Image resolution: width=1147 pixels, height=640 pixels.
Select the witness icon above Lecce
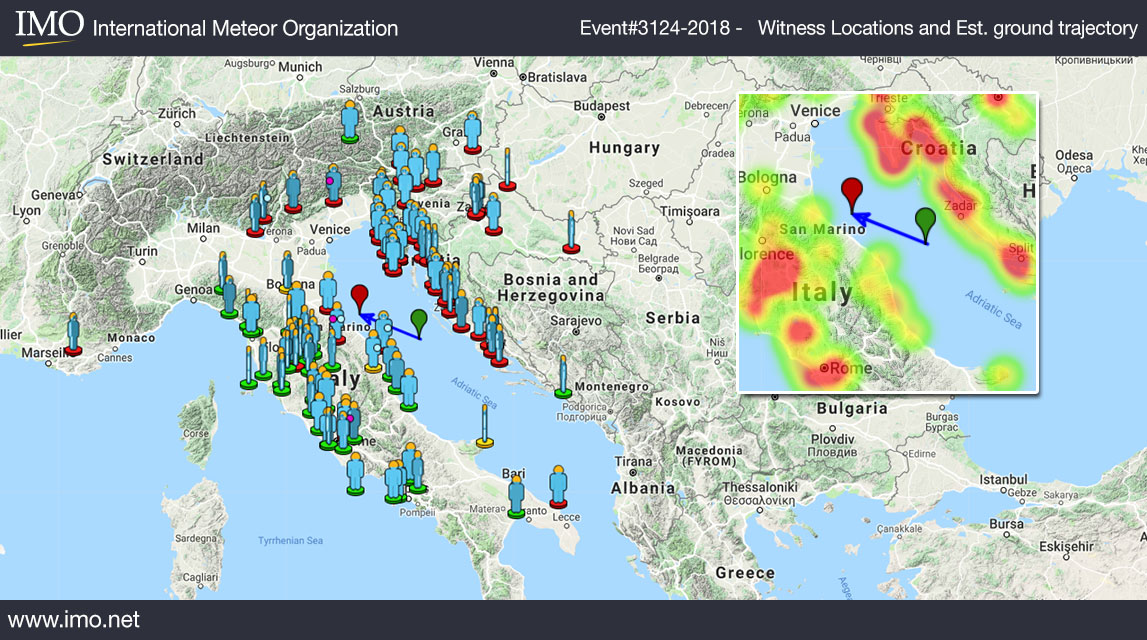point(558,486)
